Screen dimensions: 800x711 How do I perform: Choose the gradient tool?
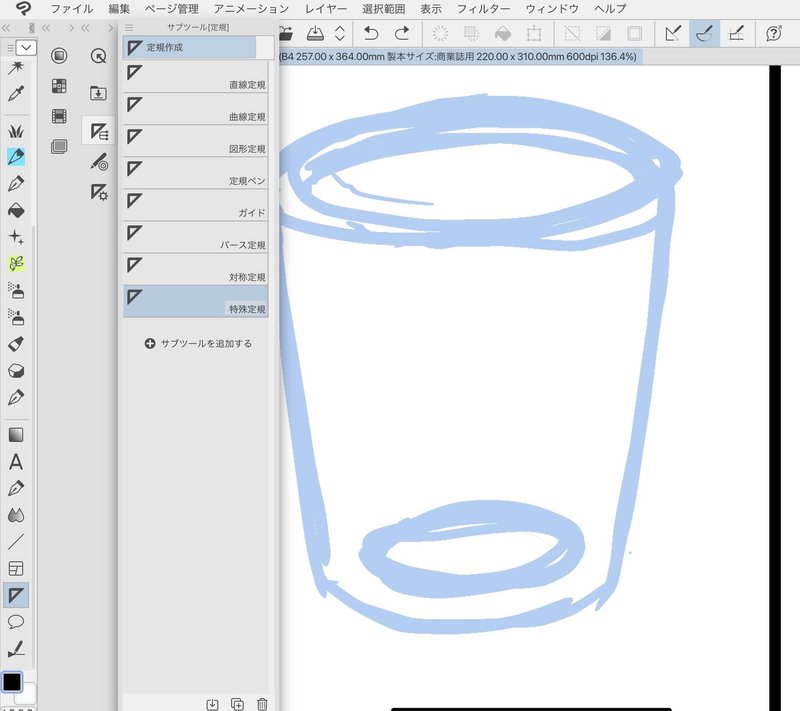coord(16,435)
